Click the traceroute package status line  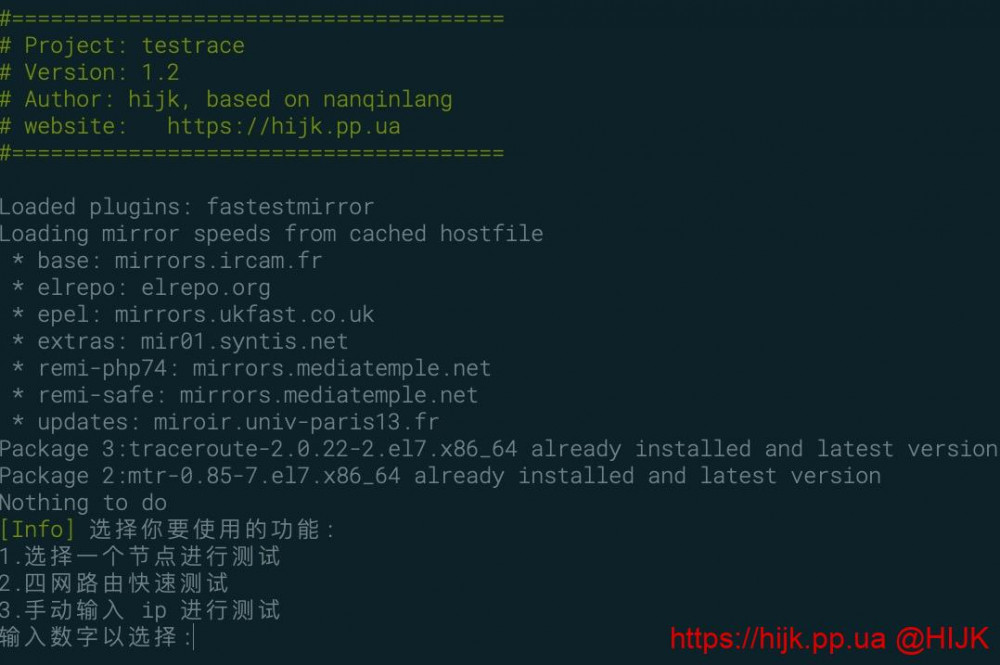(x=498, y=449)
